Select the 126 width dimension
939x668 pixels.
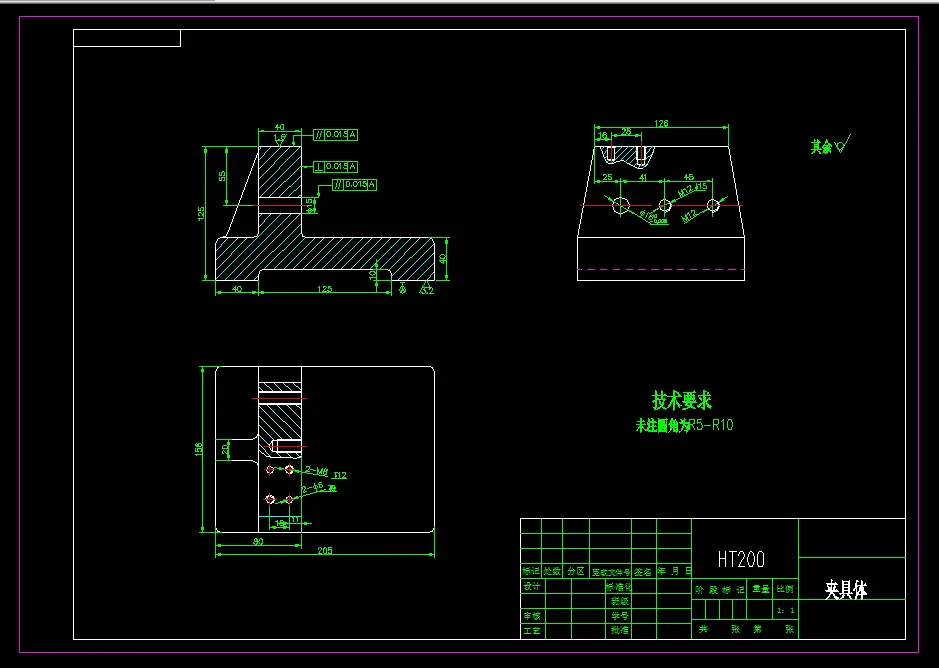pyautogui.click(x=661, y=123)
